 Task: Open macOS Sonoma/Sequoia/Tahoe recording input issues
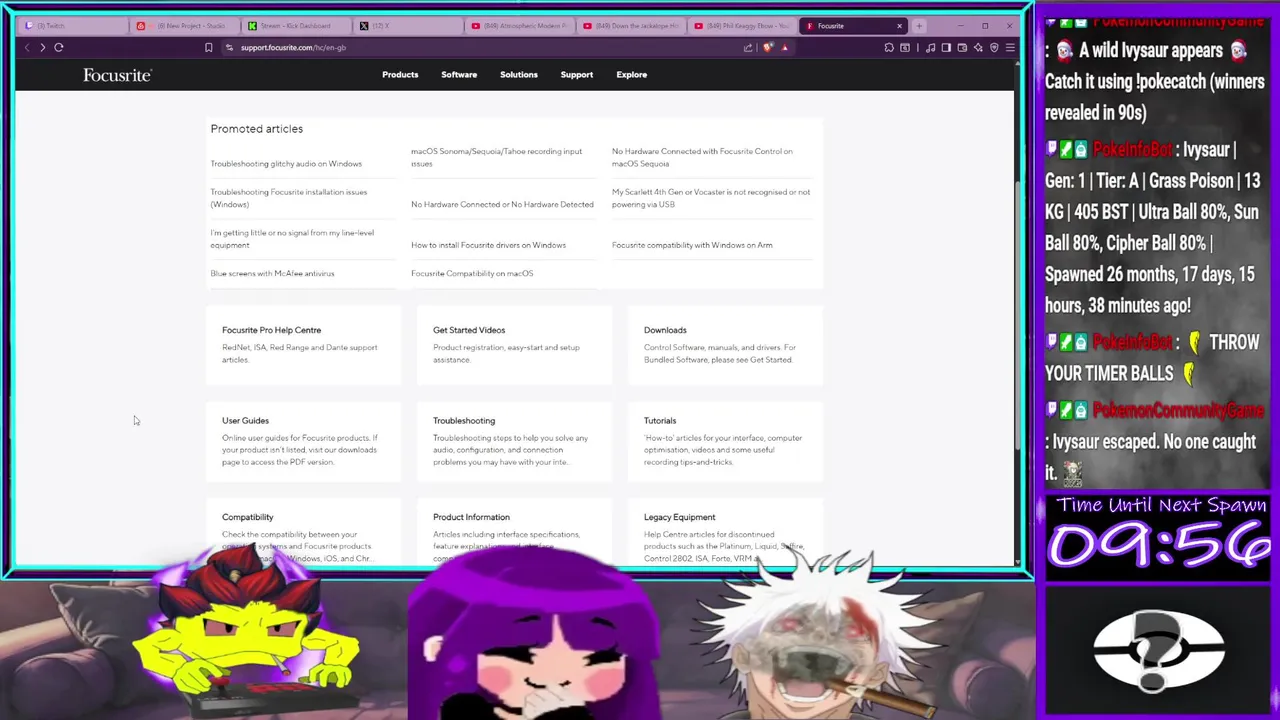tap(496, 157)
